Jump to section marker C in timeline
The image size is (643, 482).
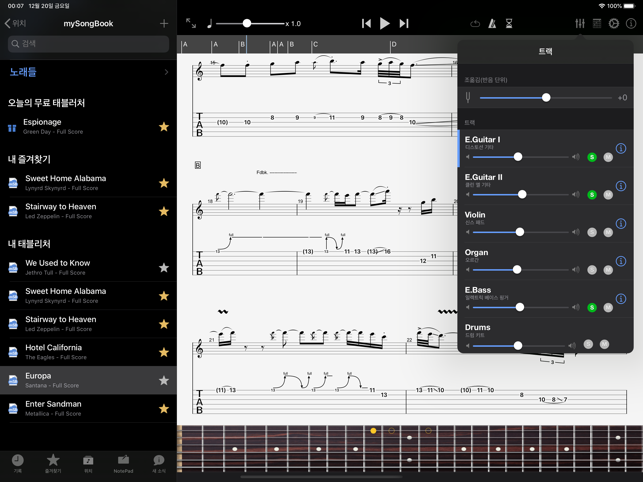(x=315, y=44)
